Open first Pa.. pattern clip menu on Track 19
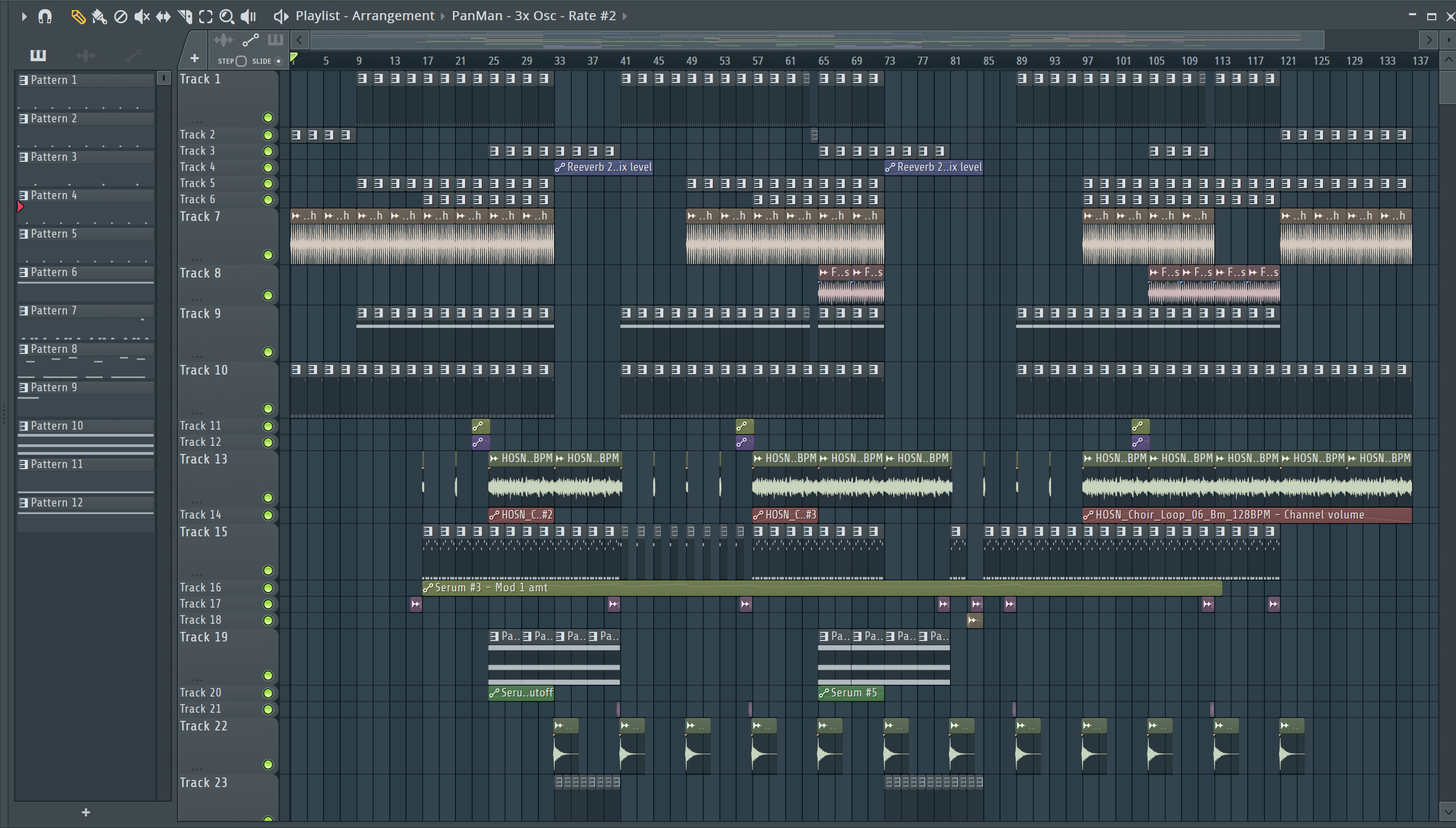This screenshot has width=1456, height=828. click(x=494, y=636)
